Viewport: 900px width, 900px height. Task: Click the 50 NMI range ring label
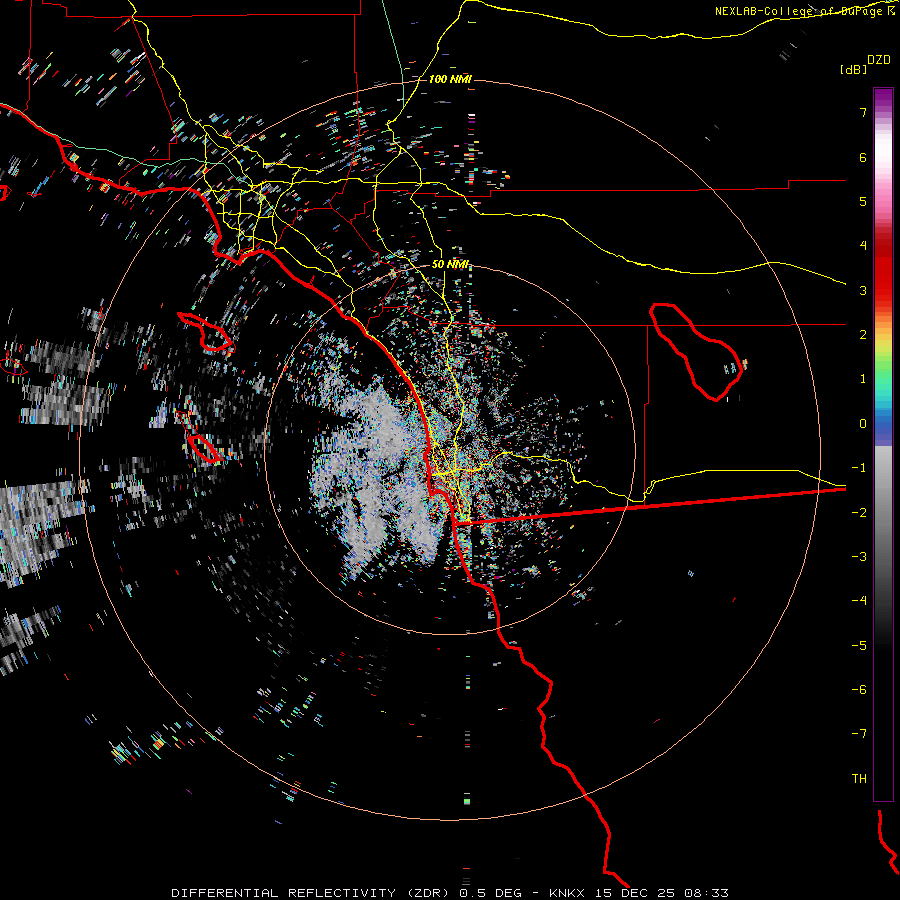tap(451, 264)
